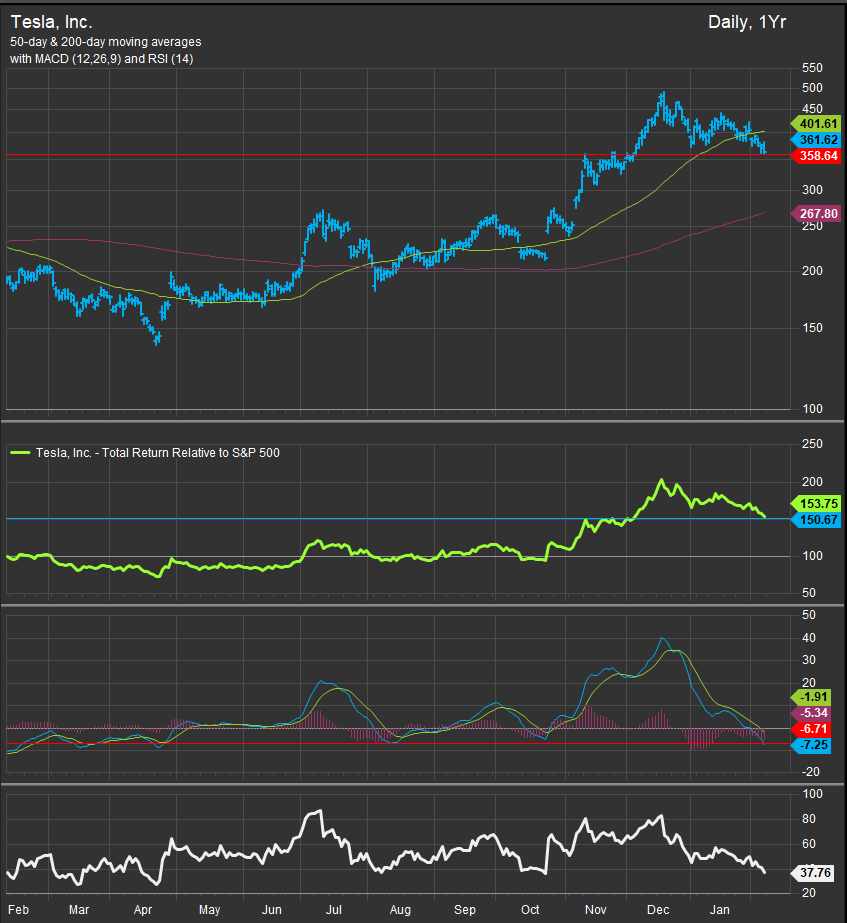This screenshot has width=847, height=923.
Task: Click the -20 label on the MACD axis
Action: (811, 772)
